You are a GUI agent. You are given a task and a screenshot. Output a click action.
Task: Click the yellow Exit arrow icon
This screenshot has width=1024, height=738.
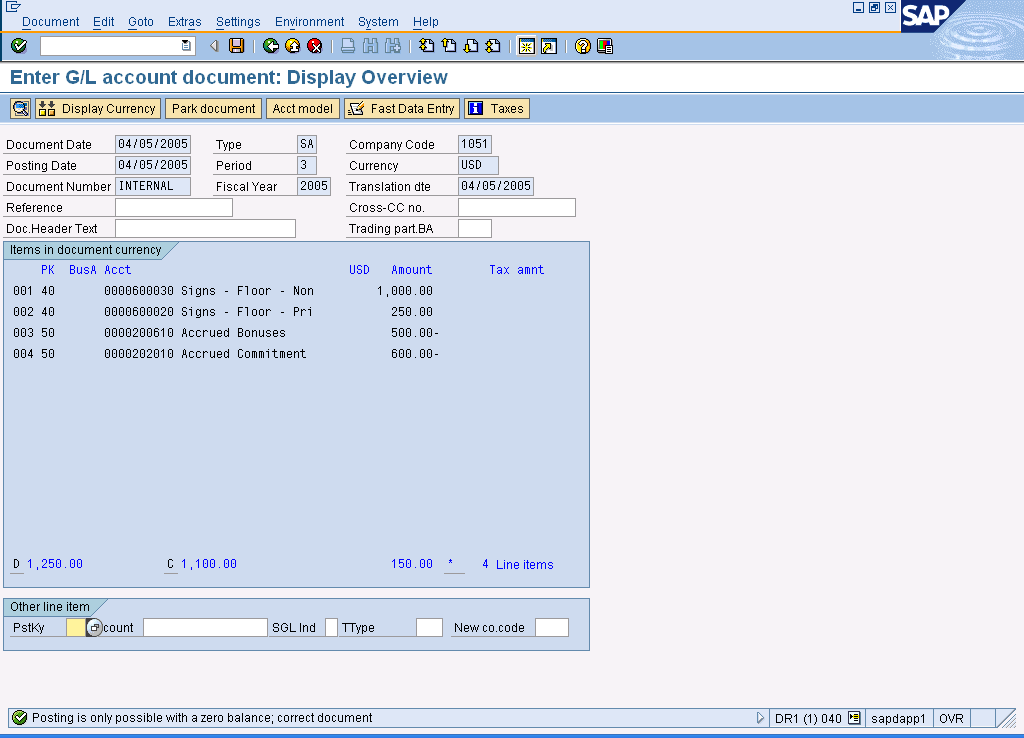pyautogui.click(x=293, y=46)
